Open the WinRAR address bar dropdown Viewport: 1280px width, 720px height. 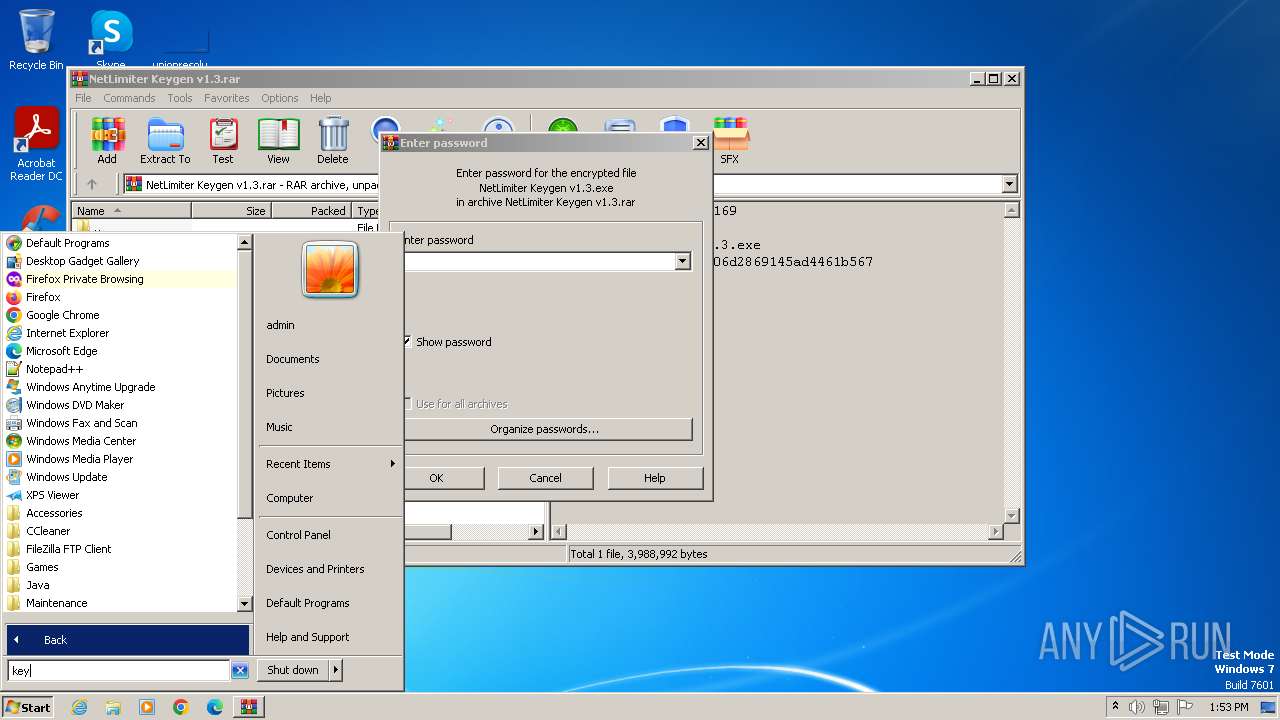[1009, 184]
